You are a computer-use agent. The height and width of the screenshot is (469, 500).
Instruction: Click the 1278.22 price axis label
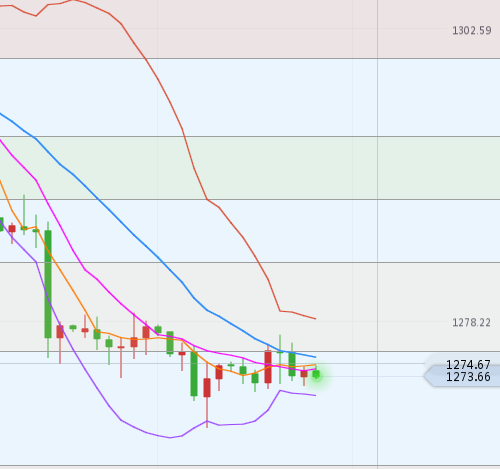pos(471,322)
